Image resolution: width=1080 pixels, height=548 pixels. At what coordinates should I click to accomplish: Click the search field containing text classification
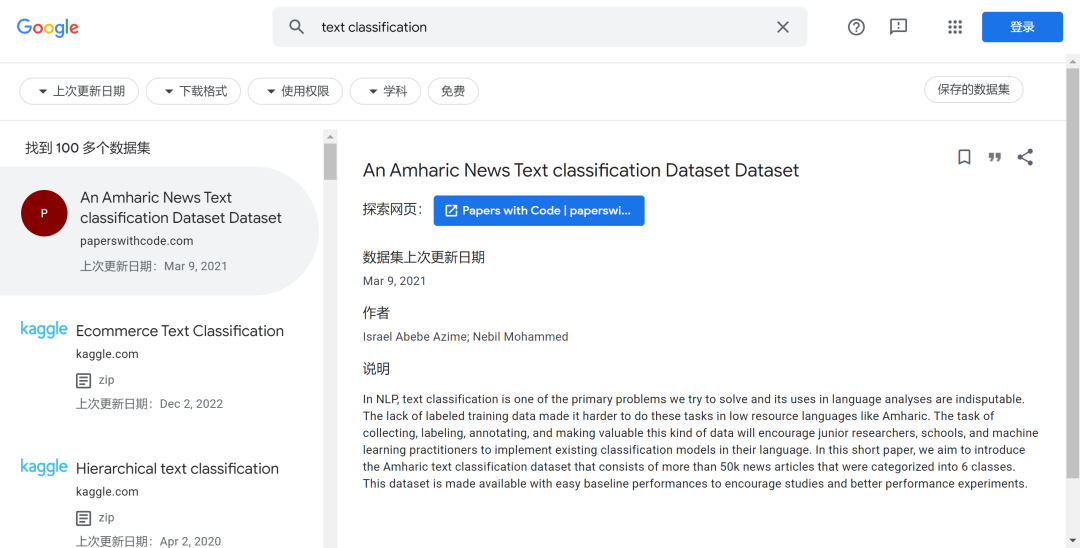click(x=540, y=27)
